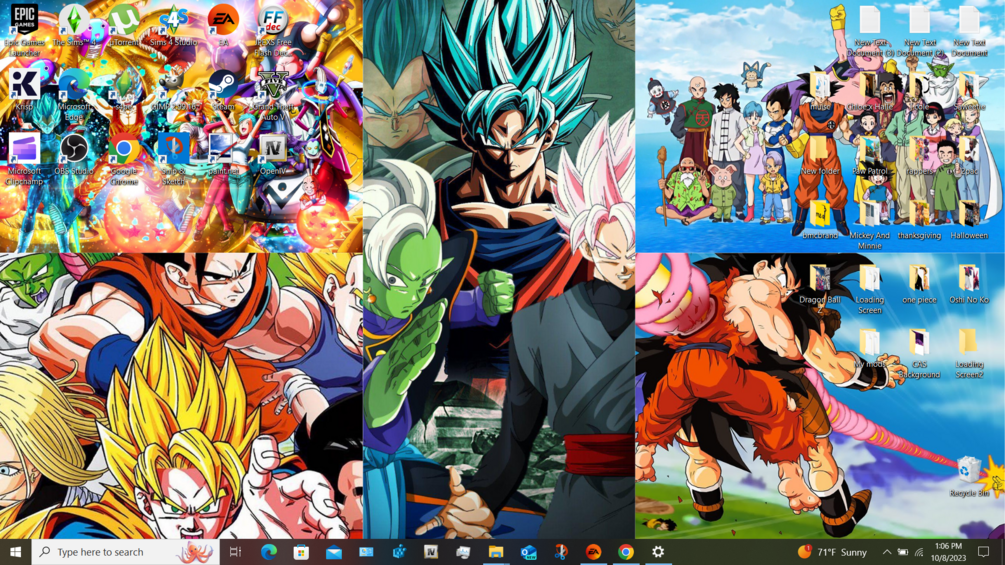Click the OBS Studio desktop shortcut
Image resolution: width=1005 pixels, height=565 pixels.
click(74, 154)
